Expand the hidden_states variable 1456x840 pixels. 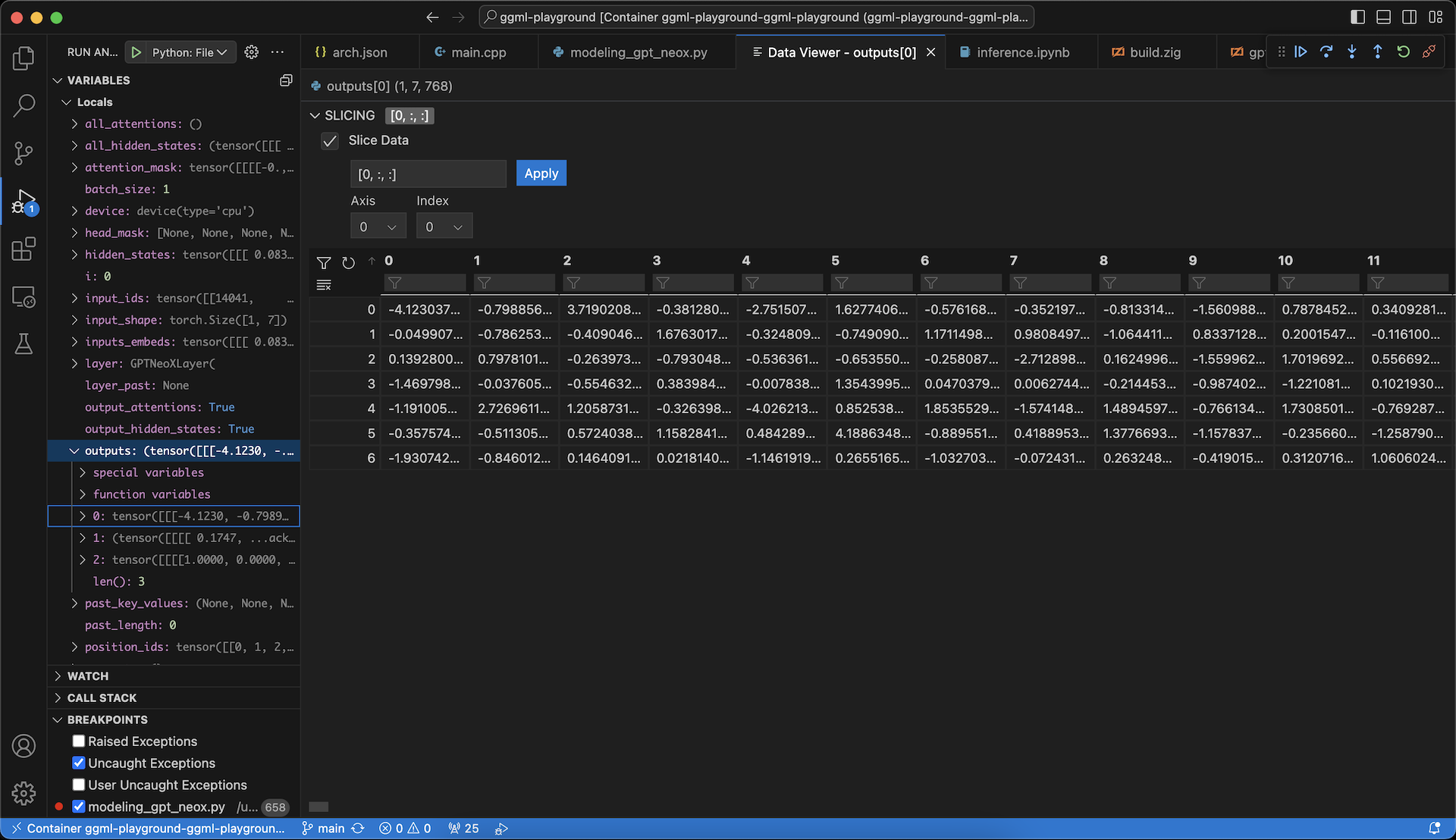tap(74, 254)
